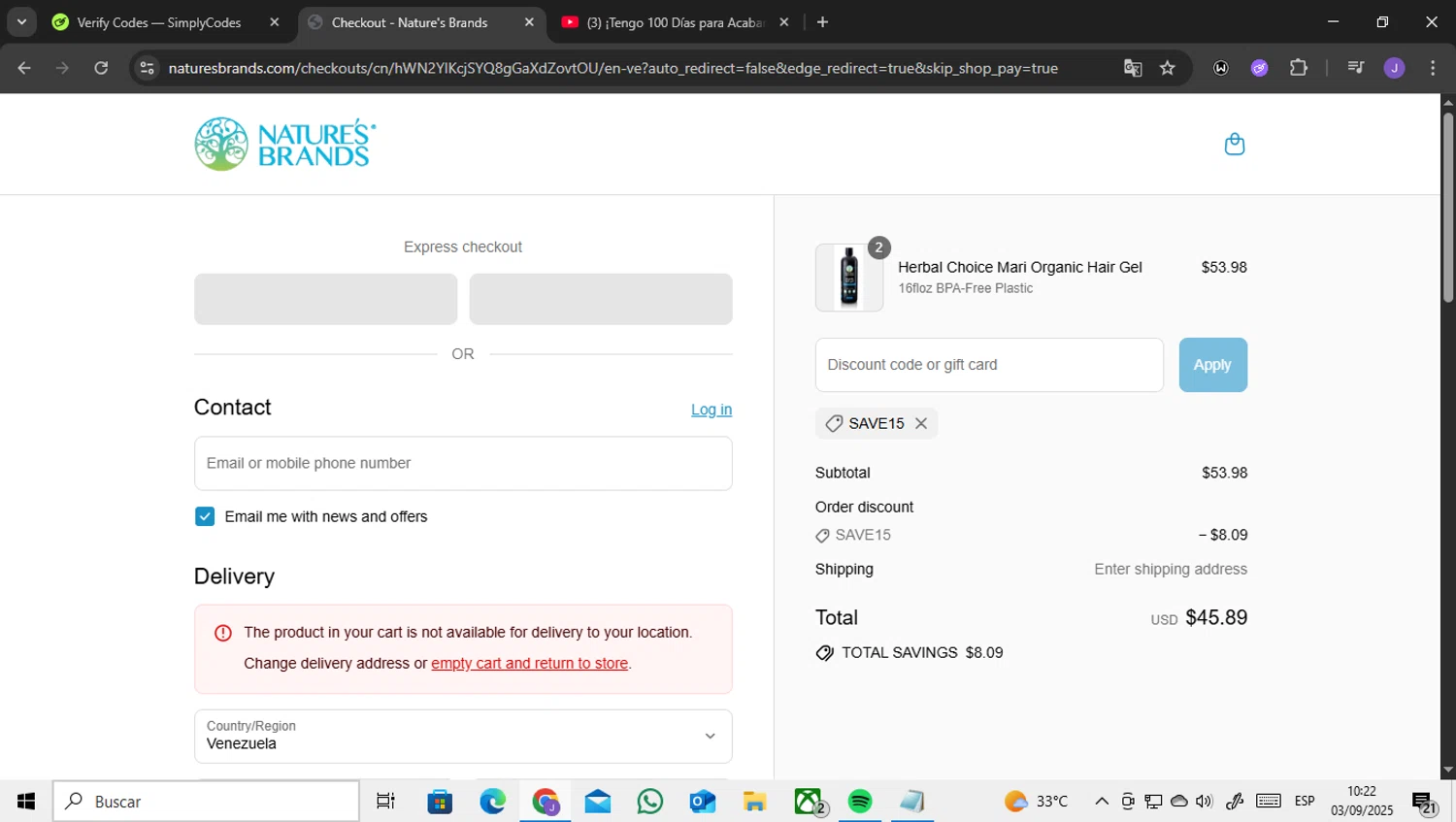Open Outlook from the taskbar
The width and height of the screenshot is (1456, 822).
pos(703,802)
